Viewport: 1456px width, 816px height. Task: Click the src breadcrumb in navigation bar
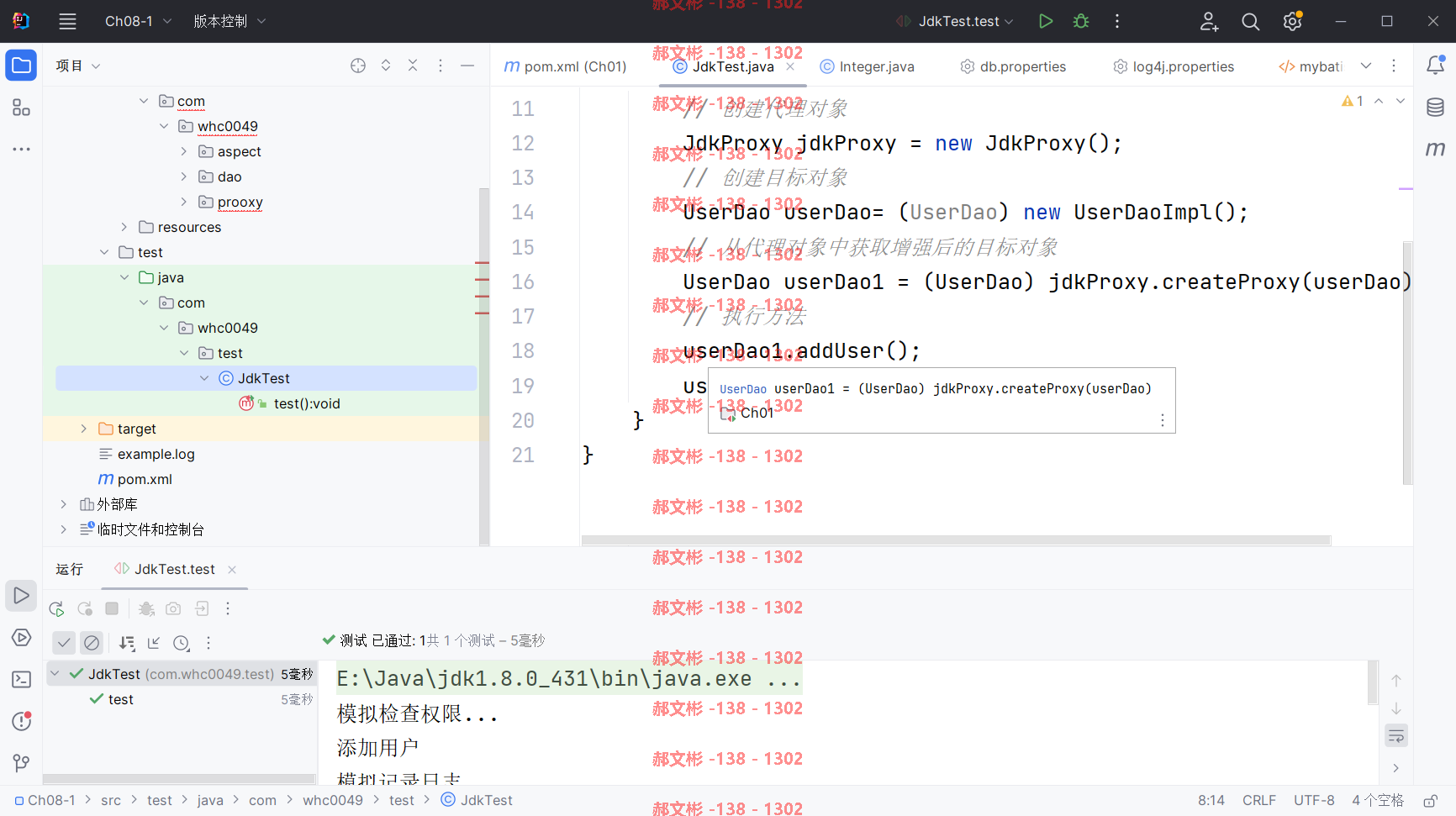[111, 801]
